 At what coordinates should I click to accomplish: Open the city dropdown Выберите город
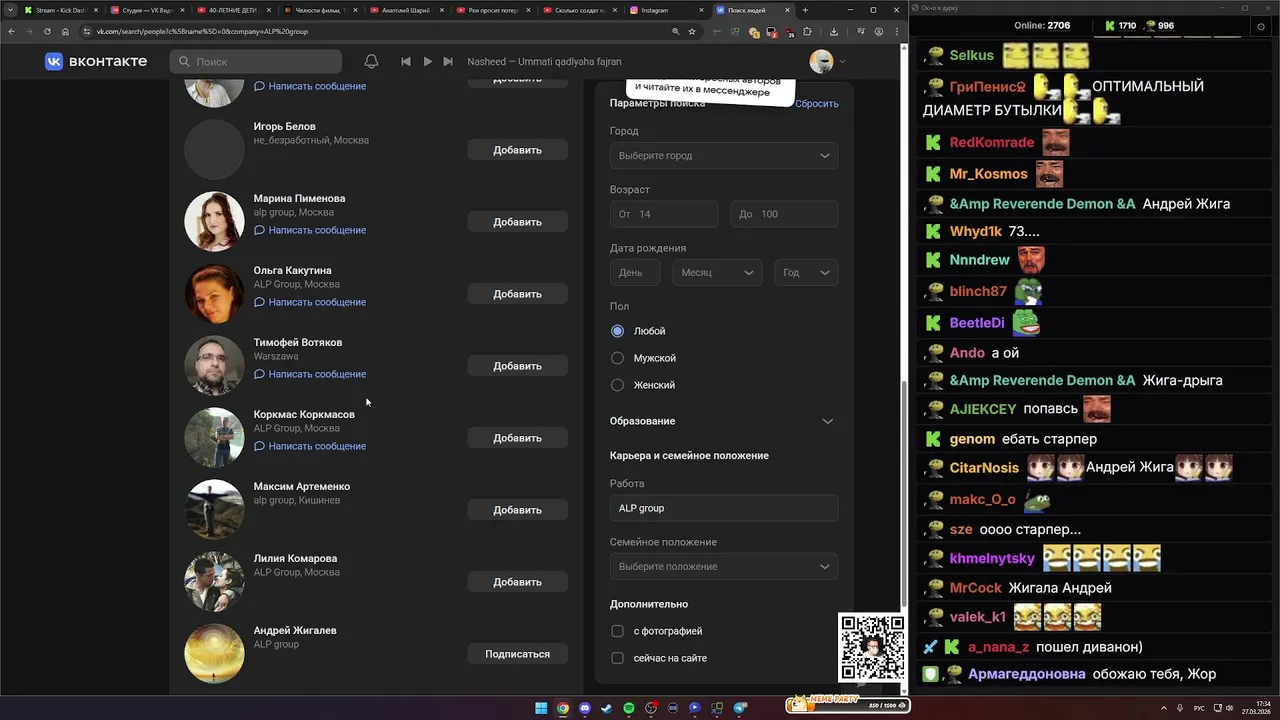pyautogui.click(x=724, y=156)
